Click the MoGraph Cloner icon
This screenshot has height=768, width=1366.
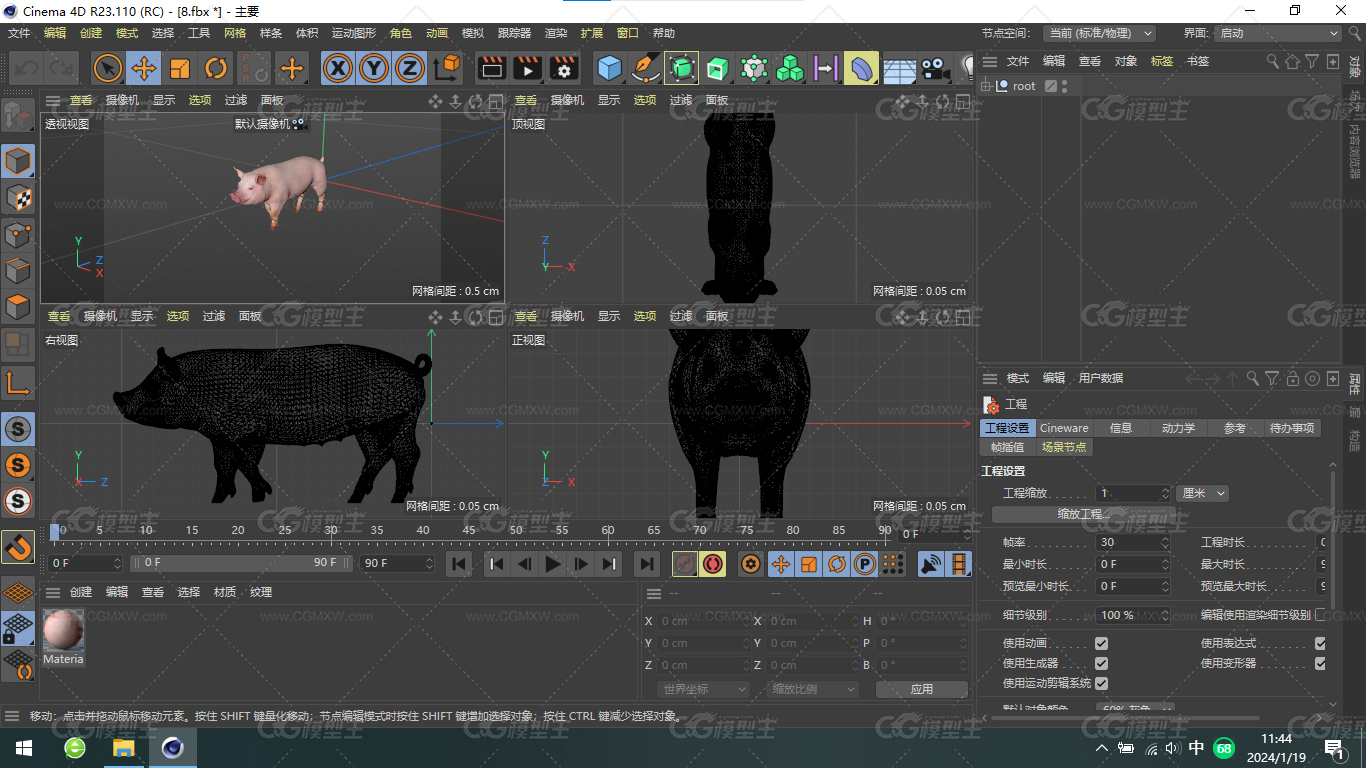(790, 68)
